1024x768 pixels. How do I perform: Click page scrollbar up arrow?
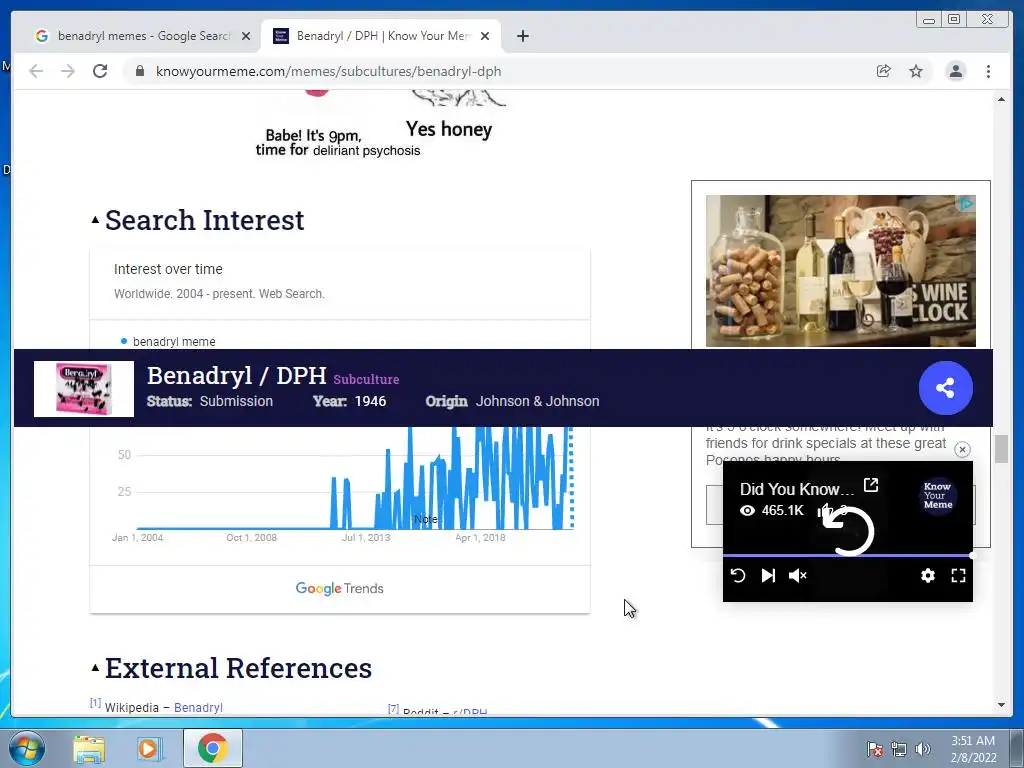point(1001,100)
